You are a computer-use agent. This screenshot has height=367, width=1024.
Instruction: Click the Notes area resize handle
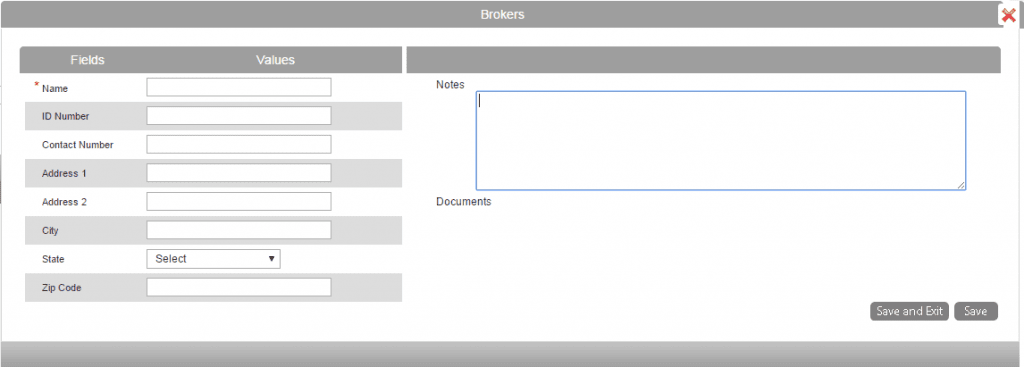(x=961, y=185)
